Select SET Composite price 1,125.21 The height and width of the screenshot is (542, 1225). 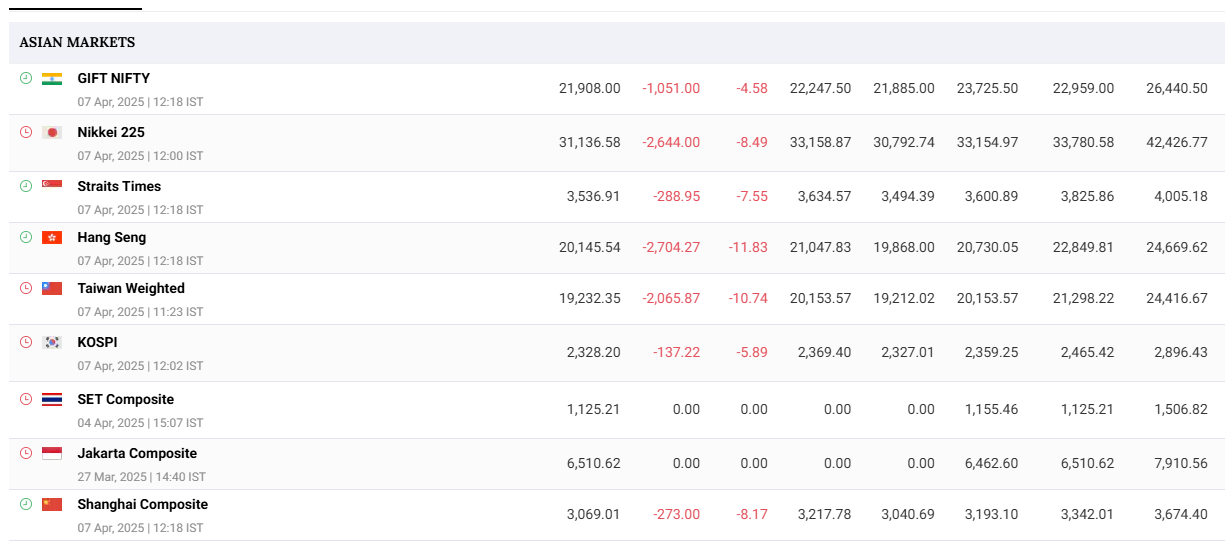(x=593, y=409)
